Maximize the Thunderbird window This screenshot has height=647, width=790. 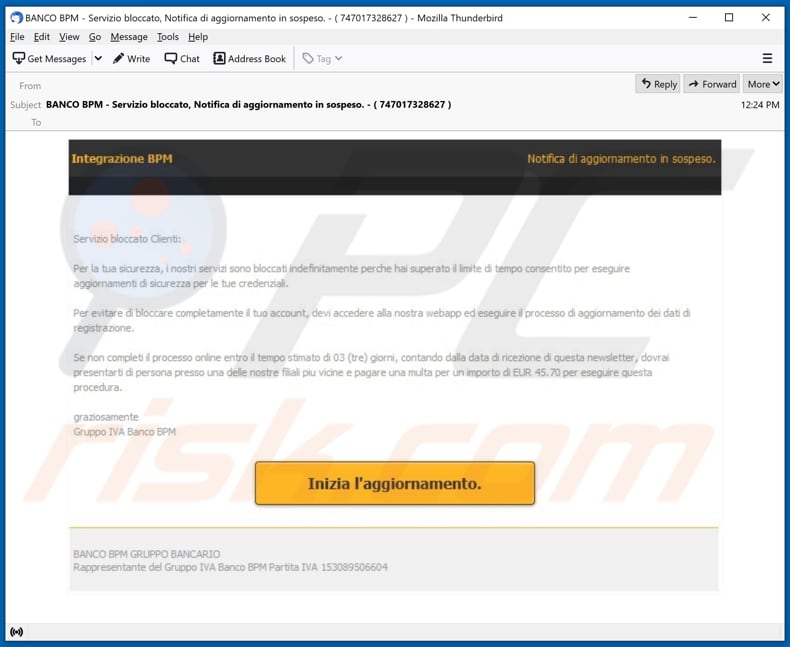(729, 18)
